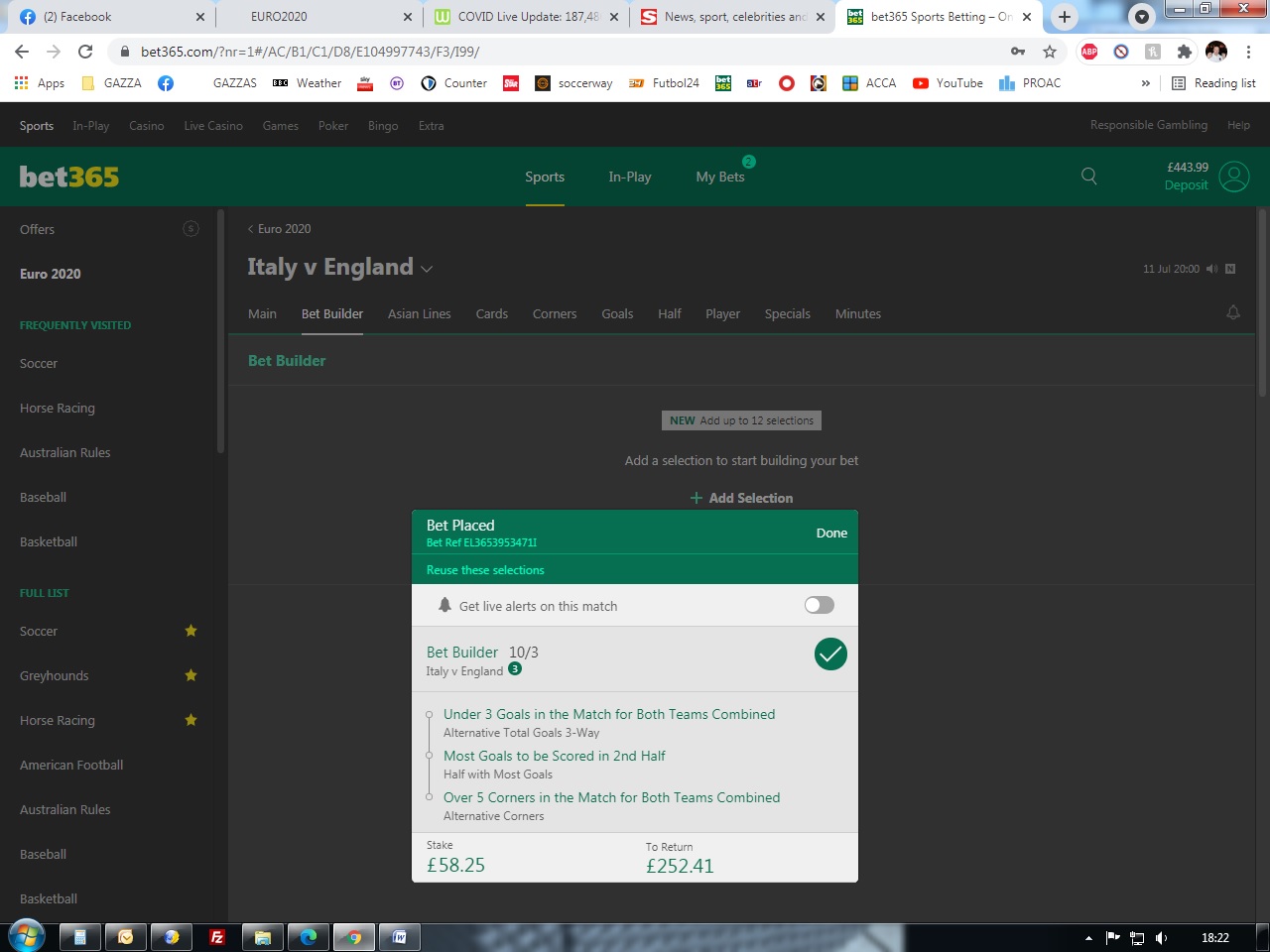The image size is (1270, 952).
Task: Show hidden system tray icons
Action: (x=1088, y=938)
